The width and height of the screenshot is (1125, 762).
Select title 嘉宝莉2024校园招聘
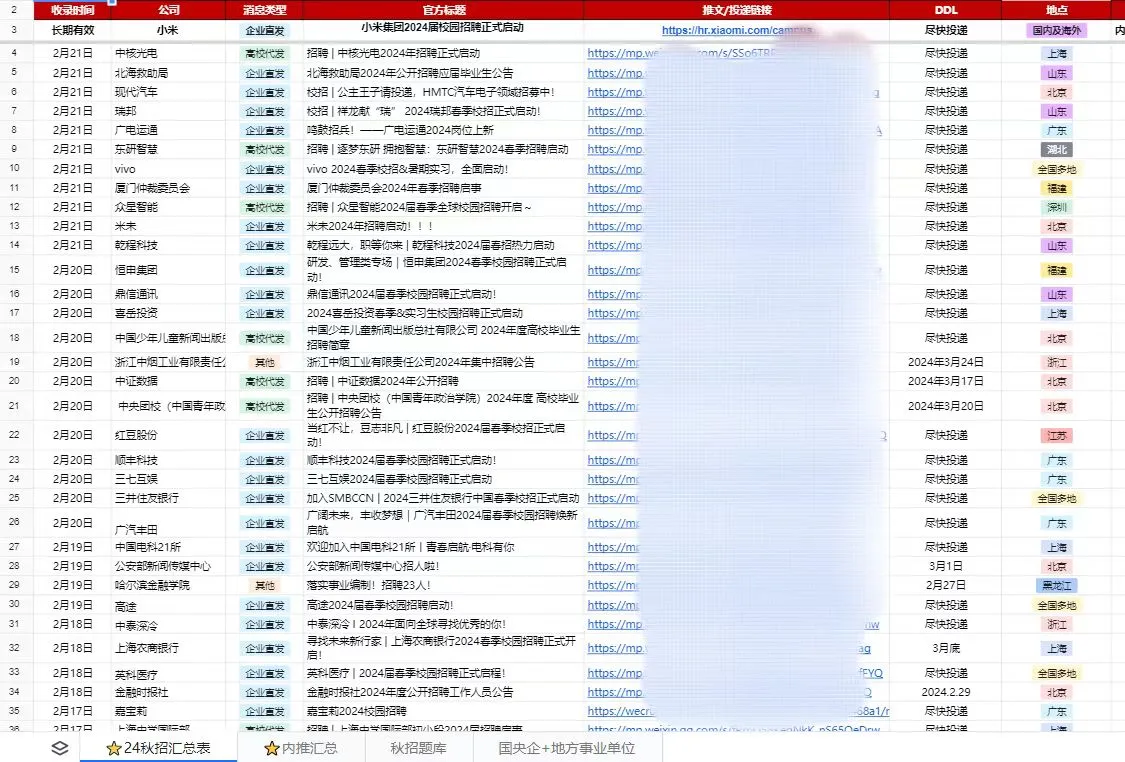[x=357, y=711]
